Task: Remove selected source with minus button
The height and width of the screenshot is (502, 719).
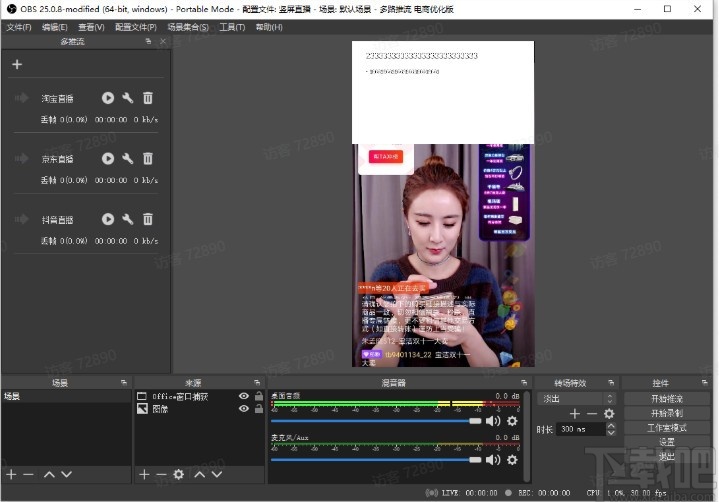Action: (x=161, y=474)
